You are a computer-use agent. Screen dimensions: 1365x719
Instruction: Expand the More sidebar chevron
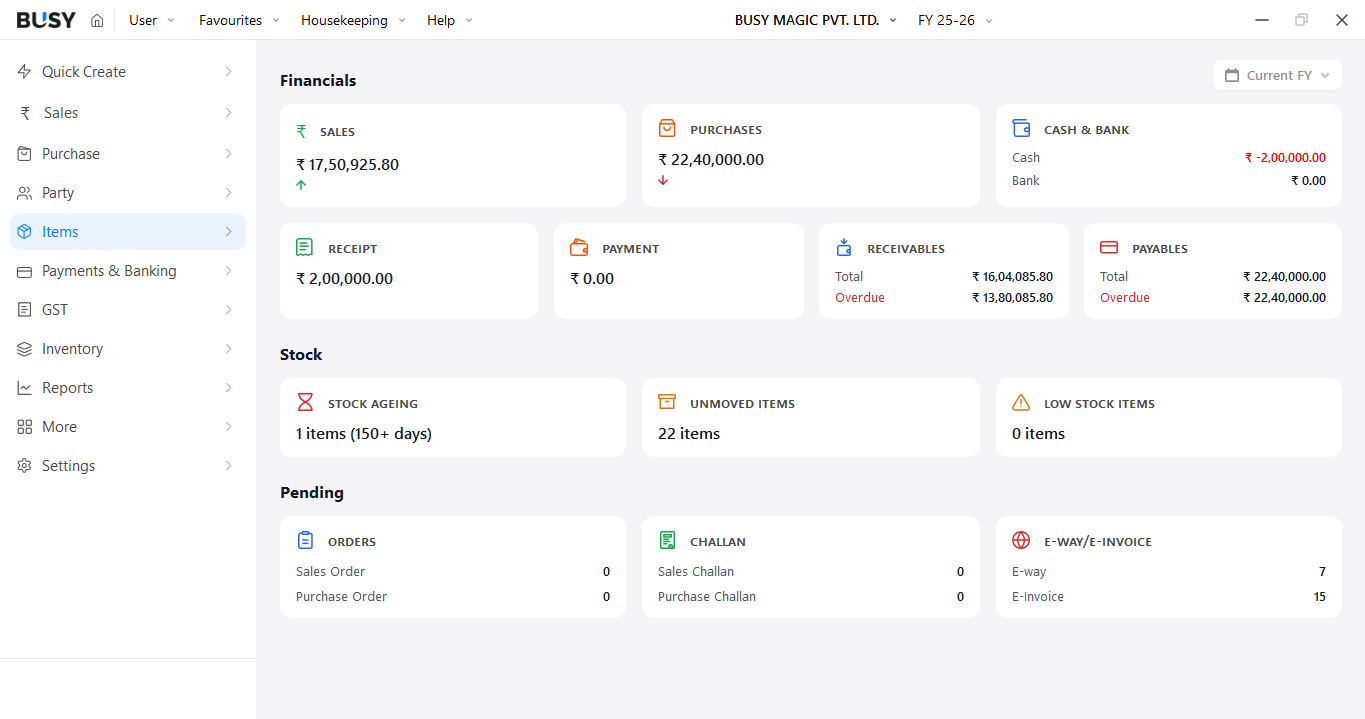point(228,427)
